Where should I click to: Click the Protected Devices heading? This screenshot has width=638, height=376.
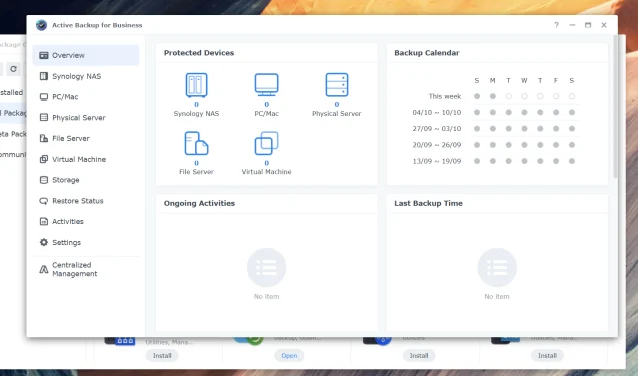coord(199,53)
